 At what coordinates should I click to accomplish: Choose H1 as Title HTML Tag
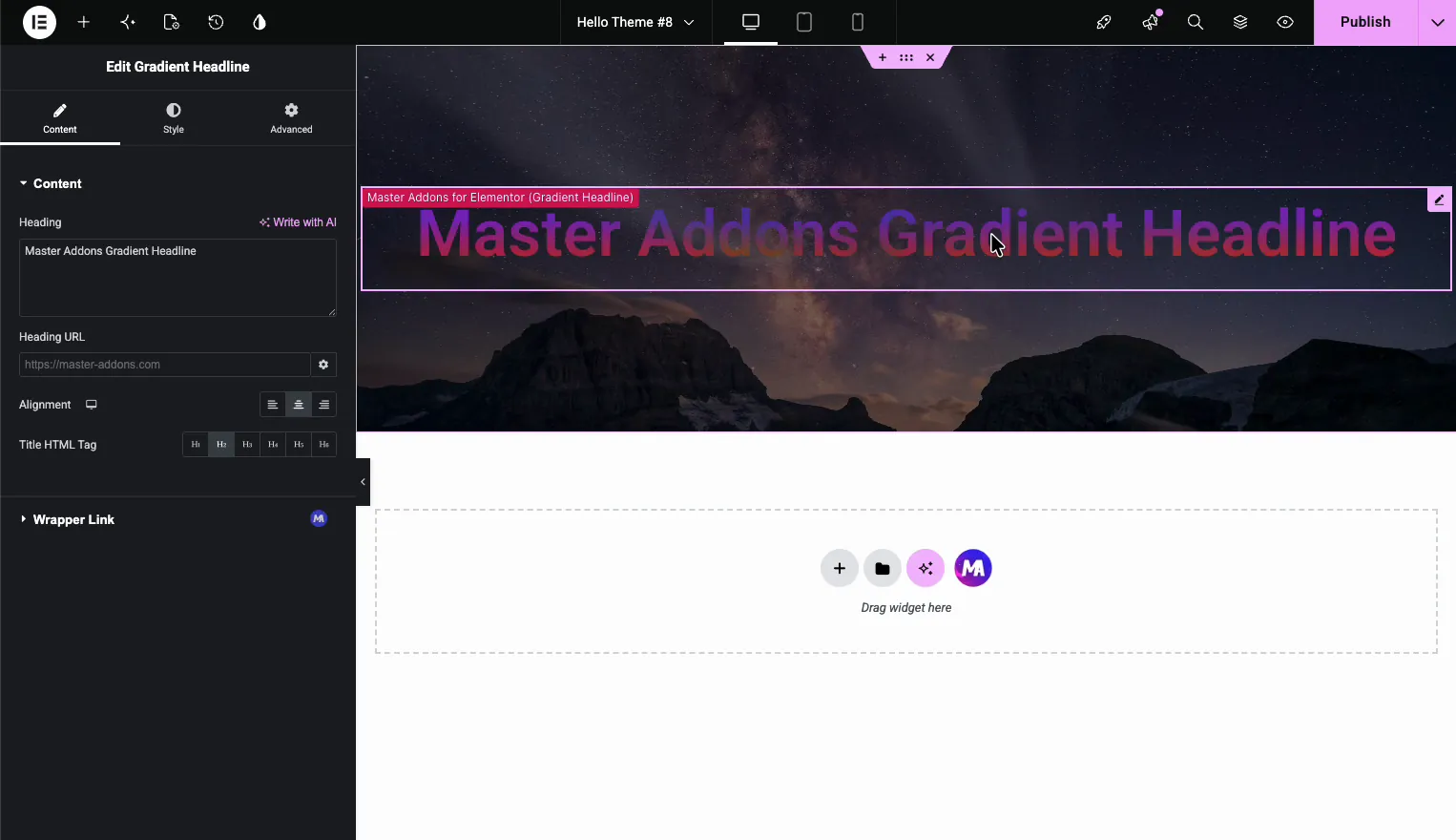point(196,445)
